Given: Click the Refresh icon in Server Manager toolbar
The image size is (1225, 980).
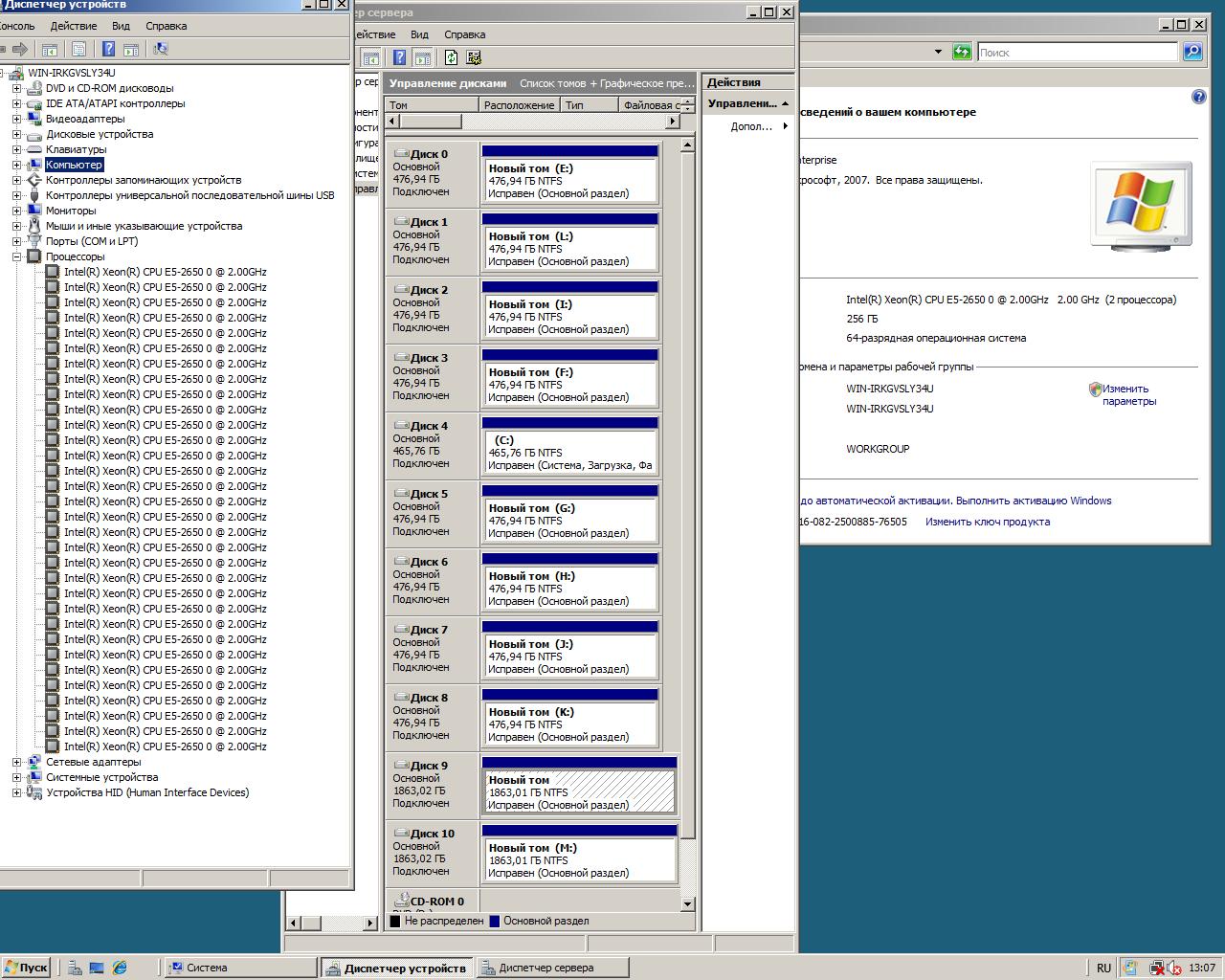Looking at the screenshot, I should coord(451,57).
